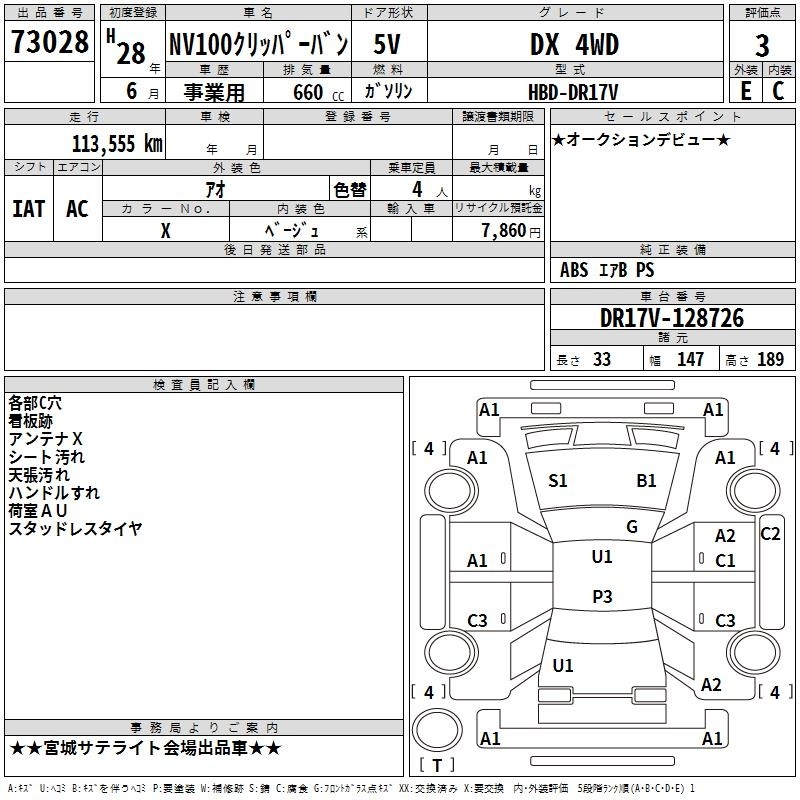Click the lot number 73028

click(x=50, y=43)
